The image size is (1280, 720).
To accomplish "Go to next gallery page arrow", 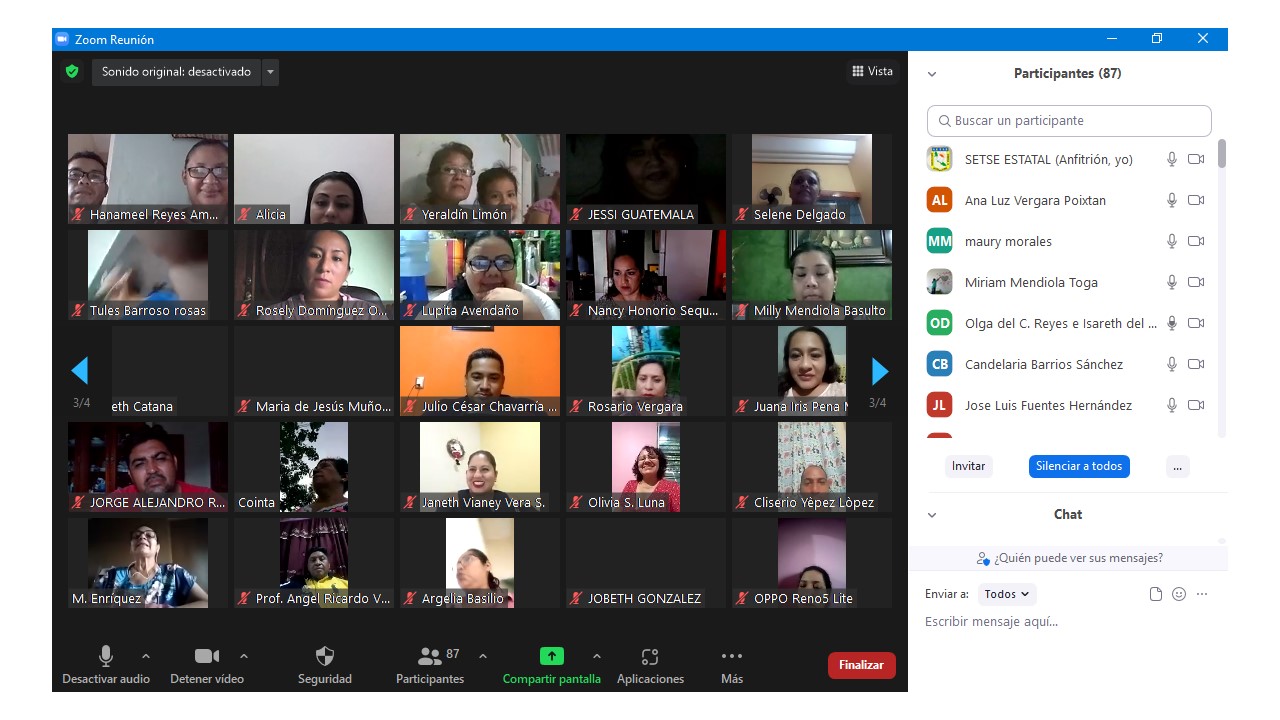I will click(880, 371).
